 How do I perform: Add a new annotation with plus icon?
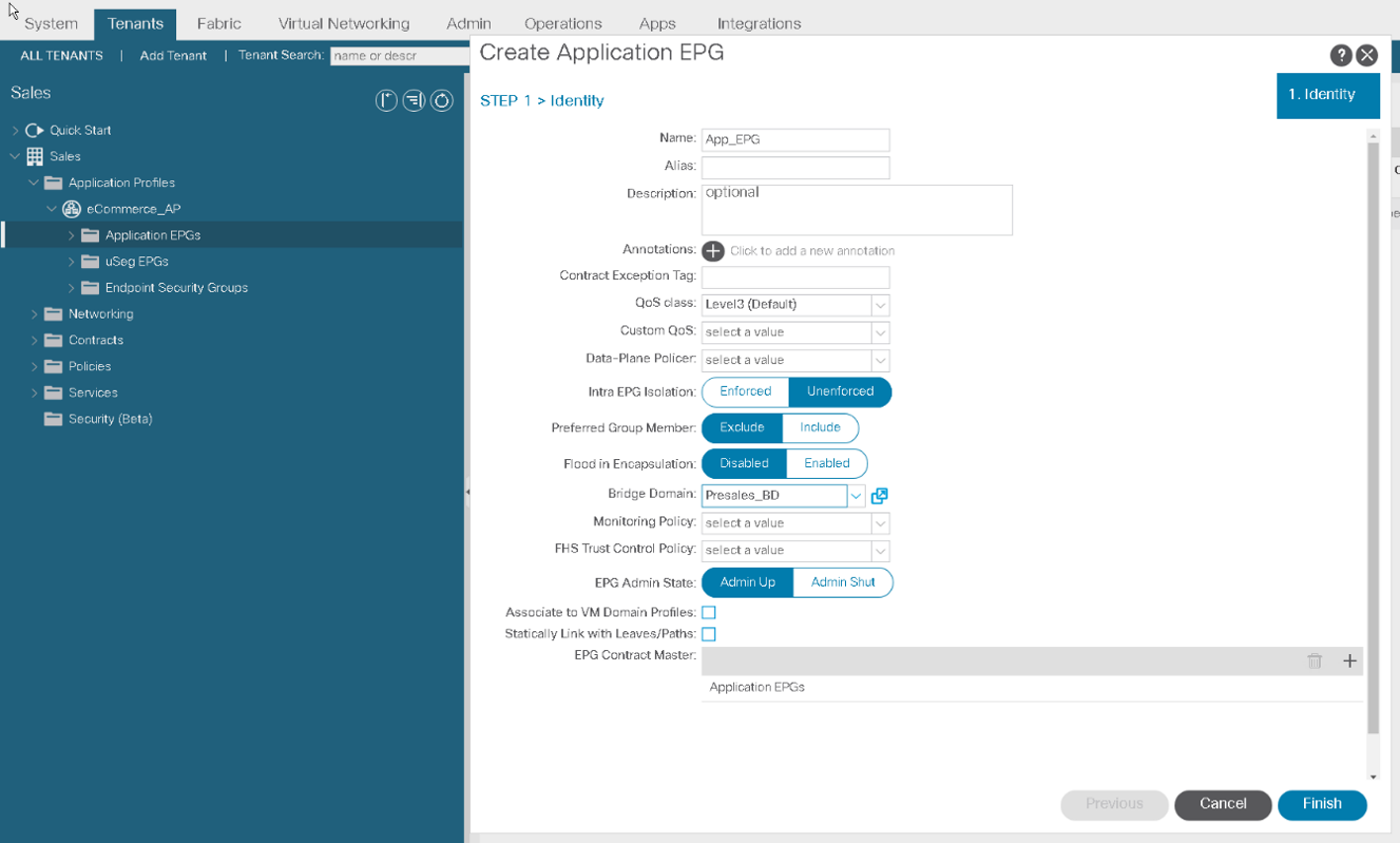pos(712,251)
